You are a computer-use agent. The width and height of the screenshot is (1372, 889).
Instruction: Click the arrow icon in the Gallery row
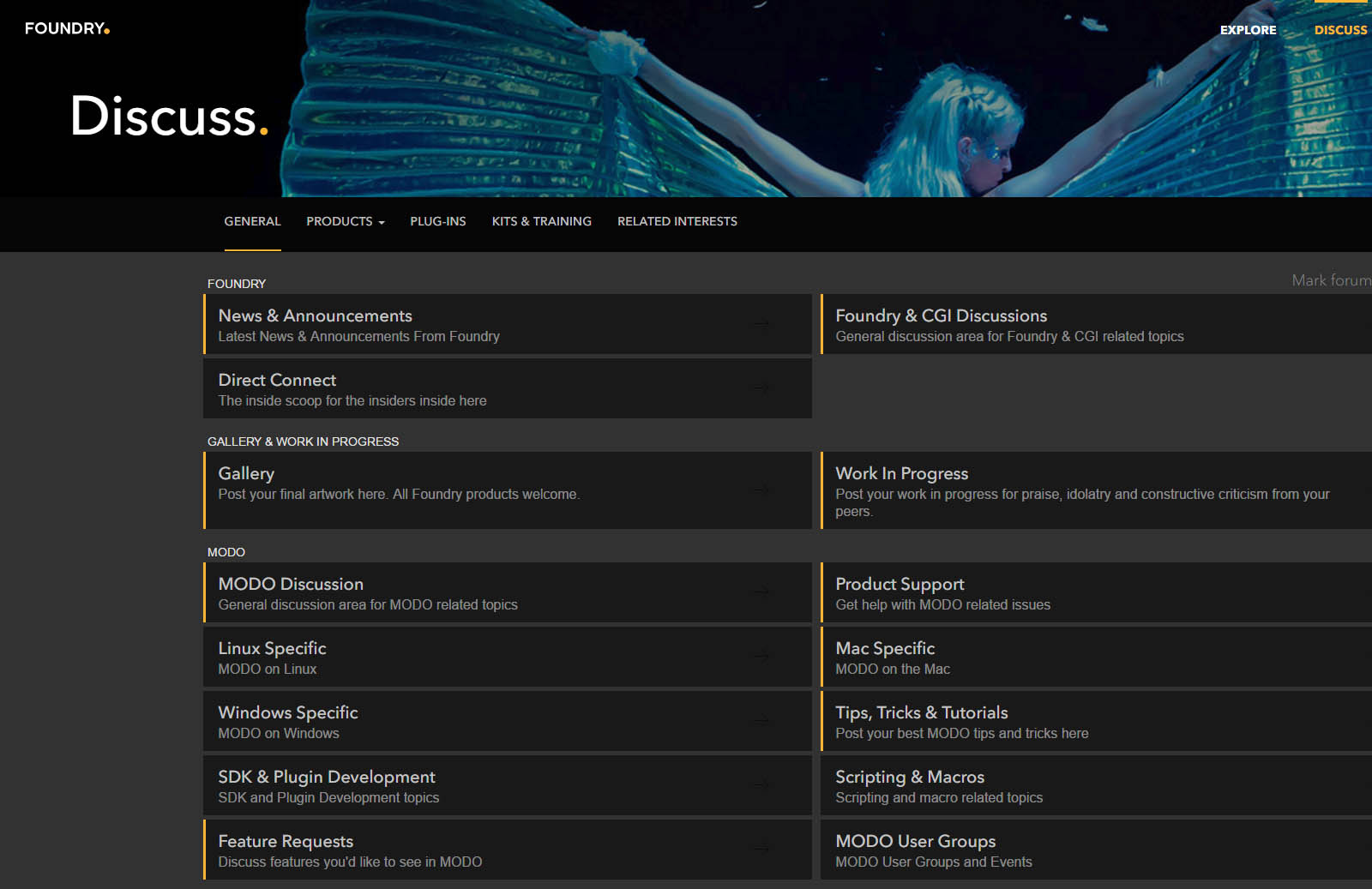coord(761,490)
